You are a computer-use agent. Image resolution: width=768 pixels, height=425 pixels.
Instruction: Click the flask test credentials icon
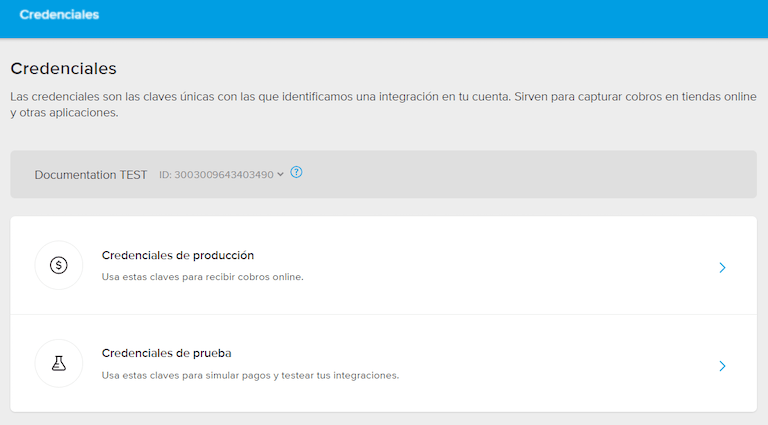[58, 364]
